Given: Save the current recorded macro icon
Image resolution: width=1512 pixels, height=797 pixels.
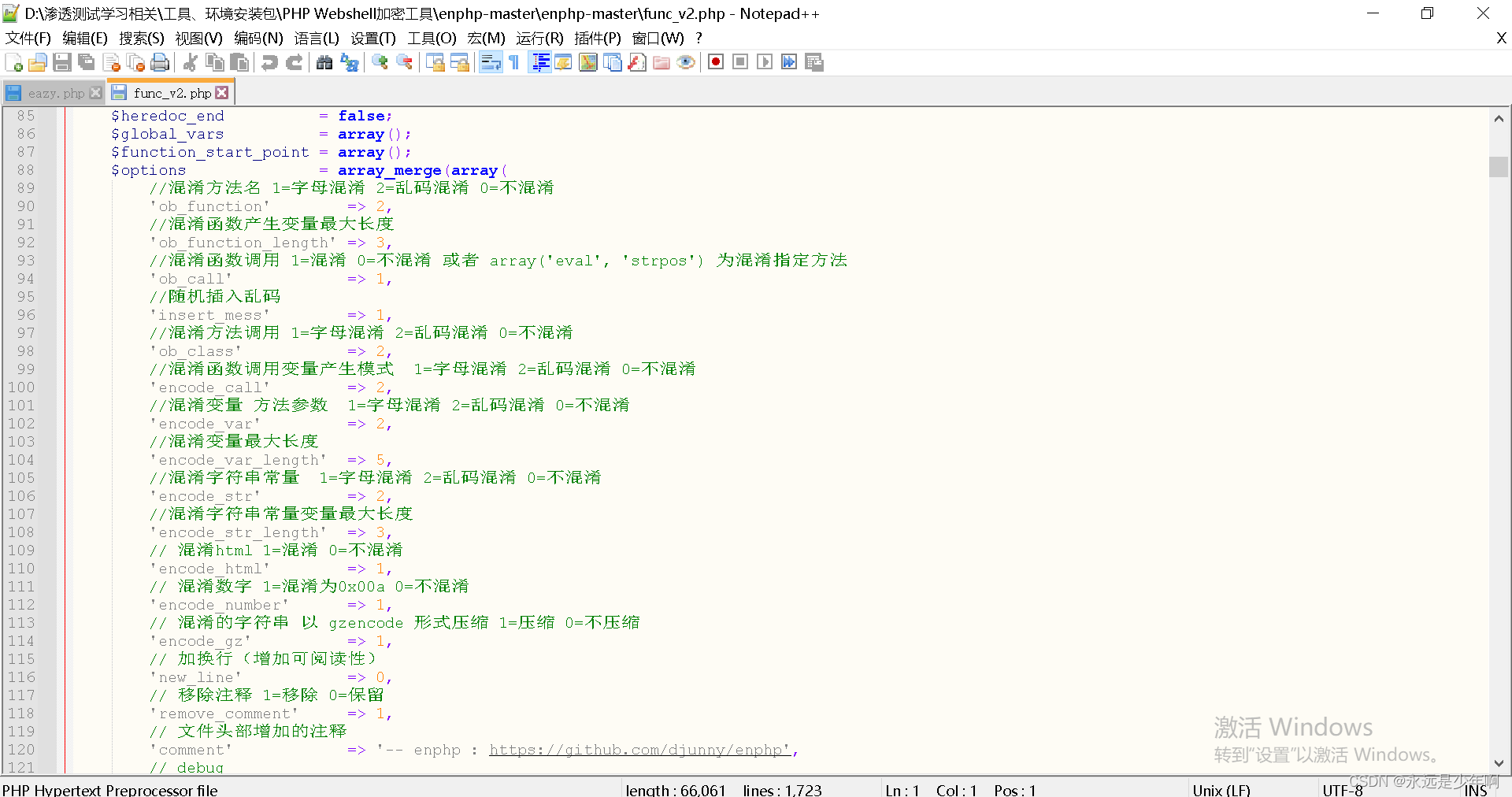Looking at the screenshot, I should 814,62.
